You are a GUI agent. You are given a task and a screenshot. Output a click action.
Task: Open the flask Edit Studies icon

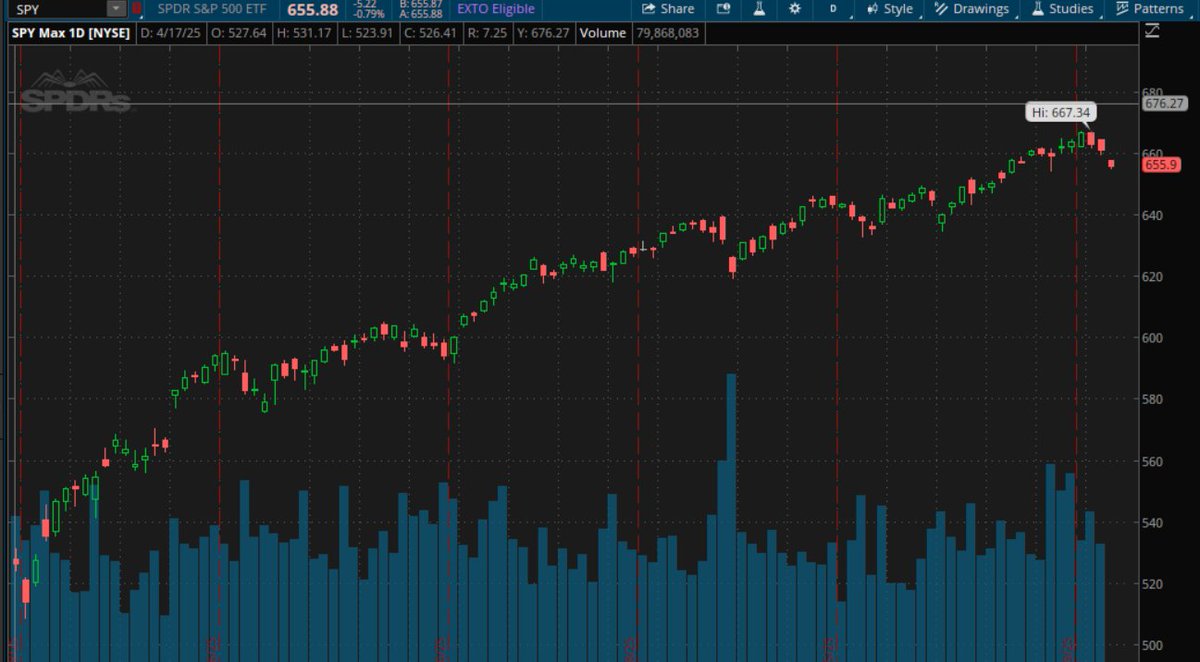[x=759, y=9]
